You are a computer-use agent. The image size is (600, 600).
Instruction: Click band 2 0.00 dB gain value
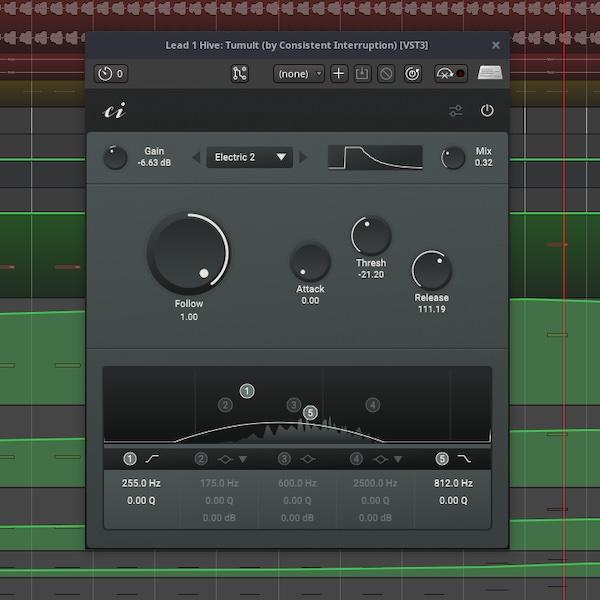coord(219,518)
